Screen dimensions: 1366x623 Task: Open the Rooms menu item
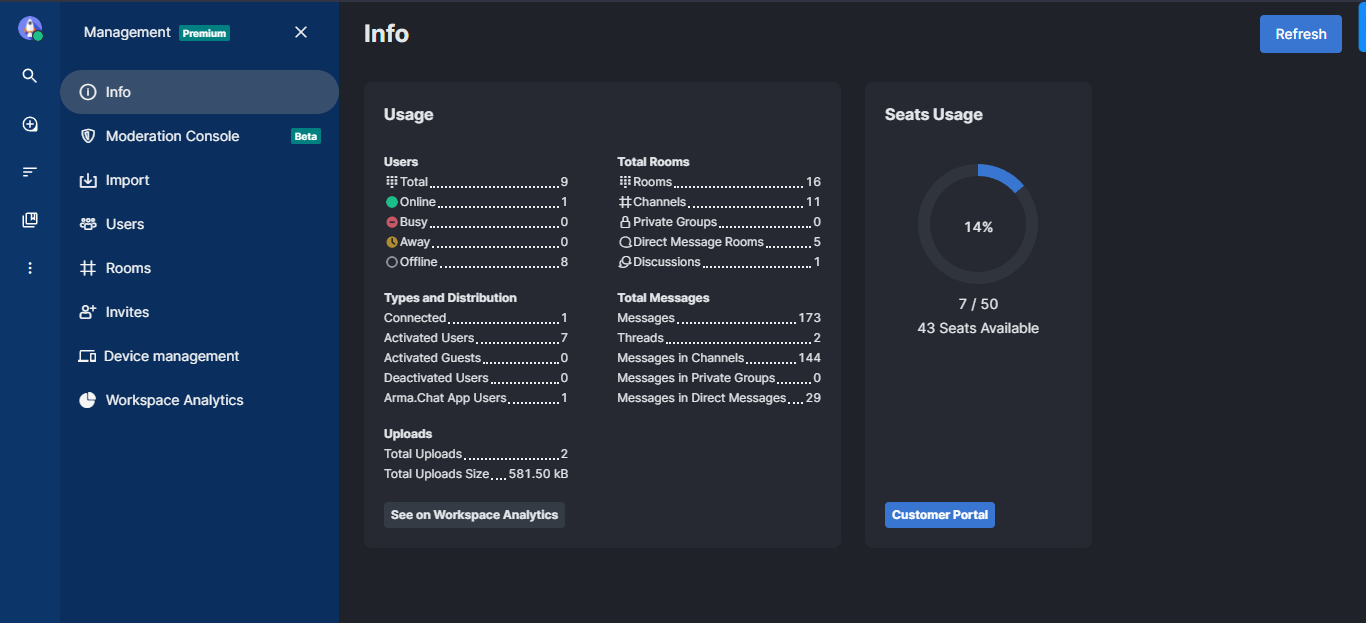tap(128, 268)
